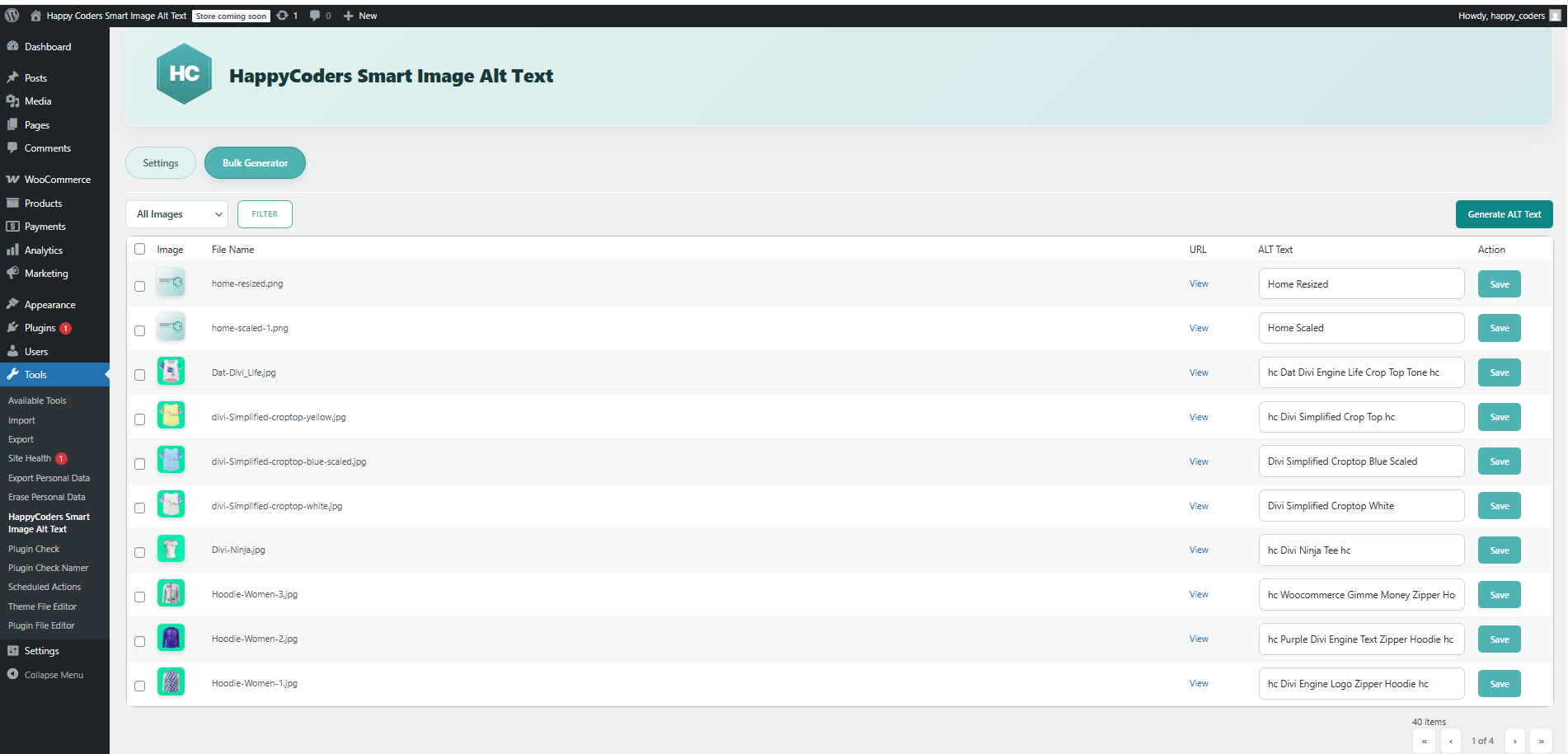1568x754 pixels.
Task: Open the Hoodie-Women-1.jpg thumbnail
Action: coord(171,682)
